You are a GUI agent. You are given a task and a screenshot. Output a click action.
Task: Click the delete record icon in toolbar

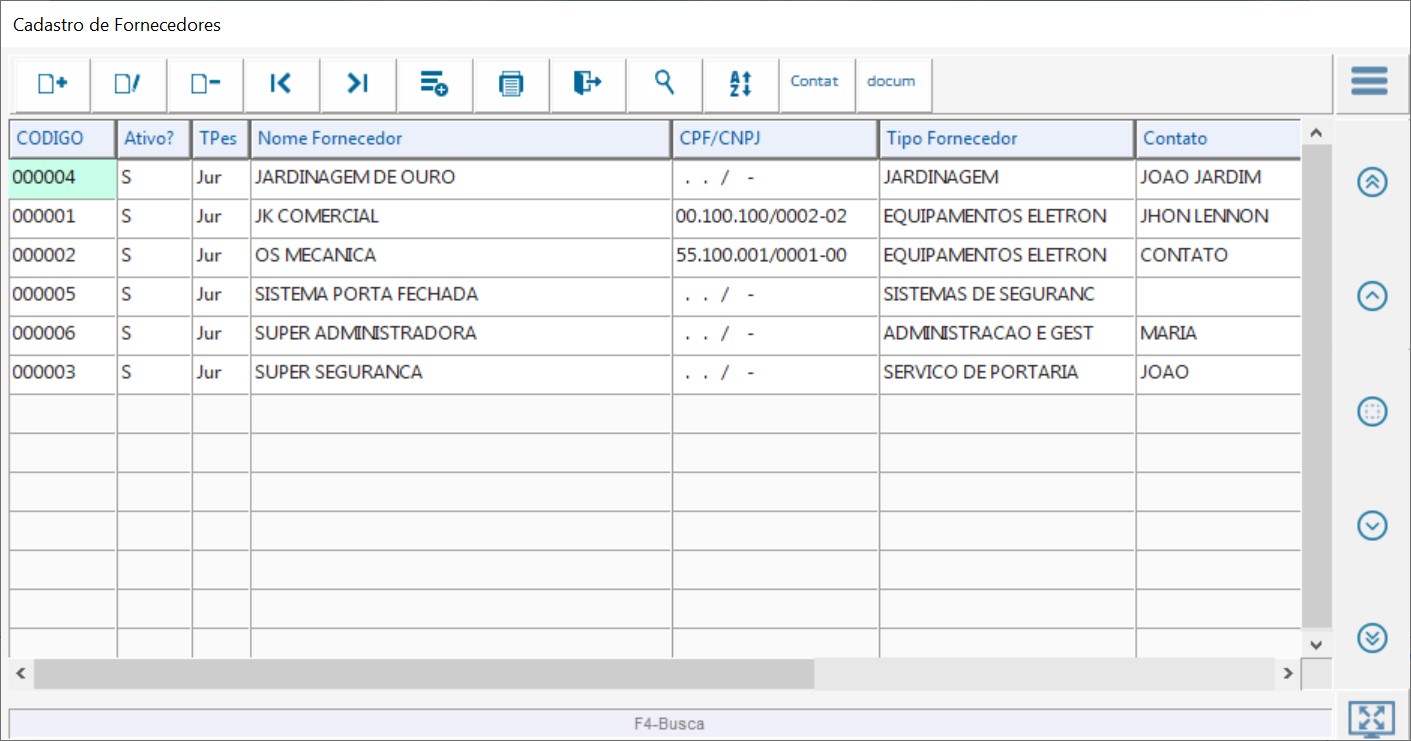[205, 84]
